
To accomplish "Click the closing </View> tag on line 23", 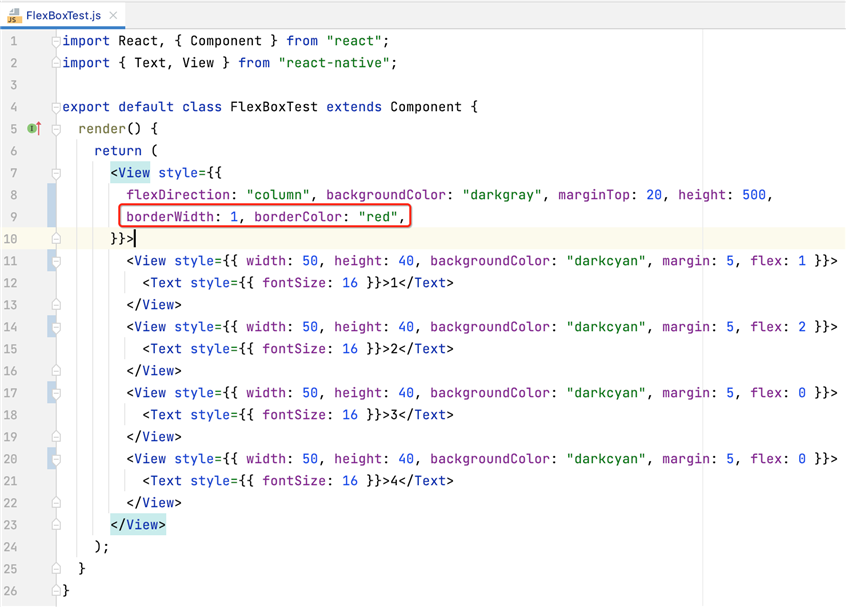I will tap(138, 525).
